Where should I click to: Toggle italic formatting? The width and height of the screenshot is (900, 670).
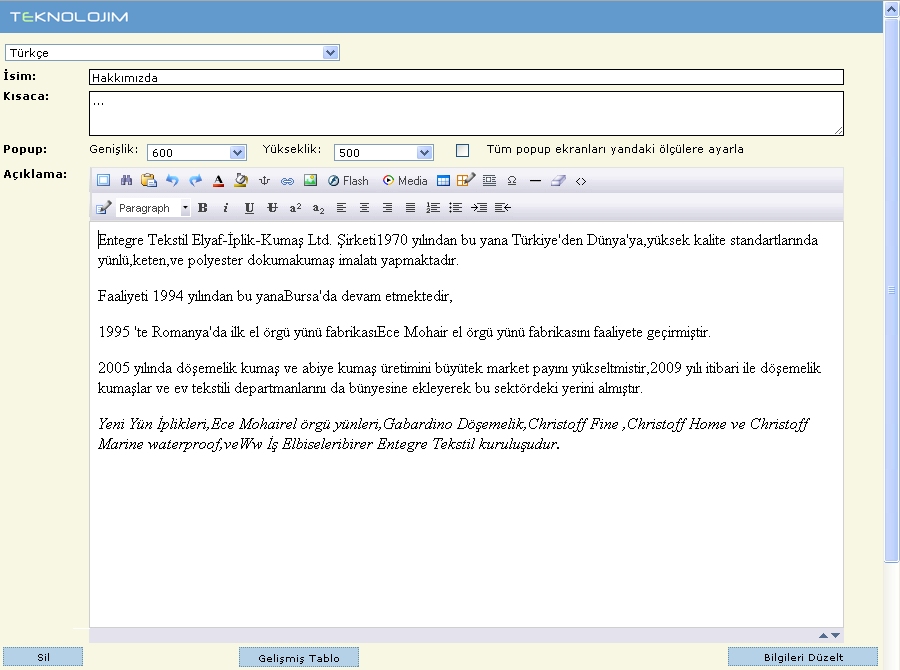pos(226,208)
